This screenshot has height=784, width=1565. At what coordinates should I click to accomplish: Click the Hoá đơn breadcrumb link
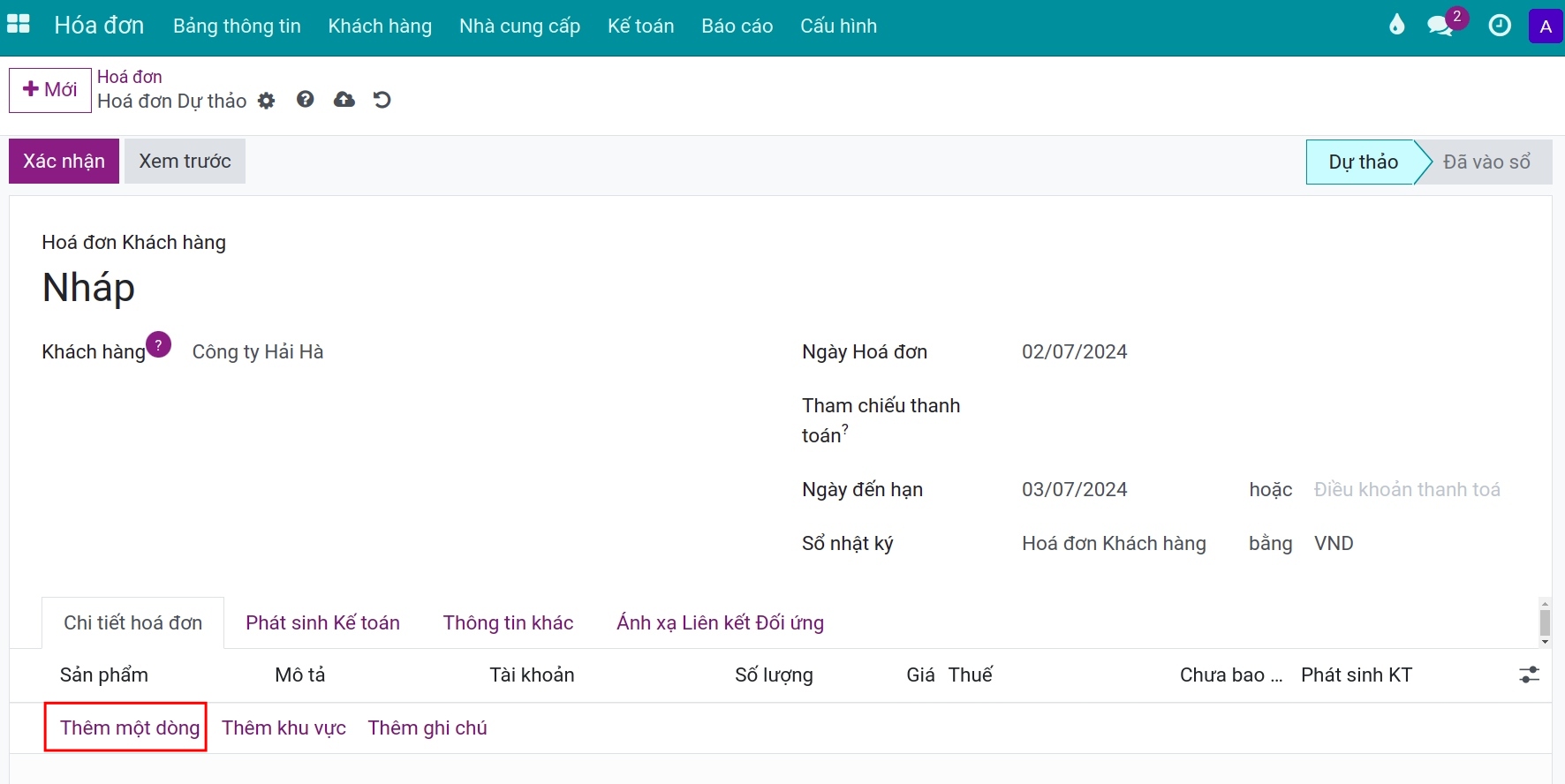130,77
